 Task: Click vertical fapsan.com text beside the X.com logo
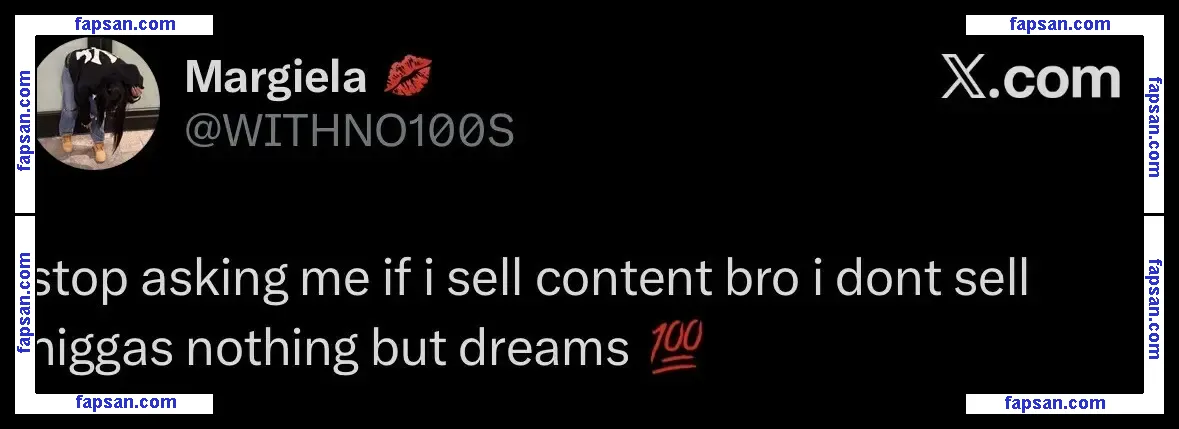[x=1154, y=126]
